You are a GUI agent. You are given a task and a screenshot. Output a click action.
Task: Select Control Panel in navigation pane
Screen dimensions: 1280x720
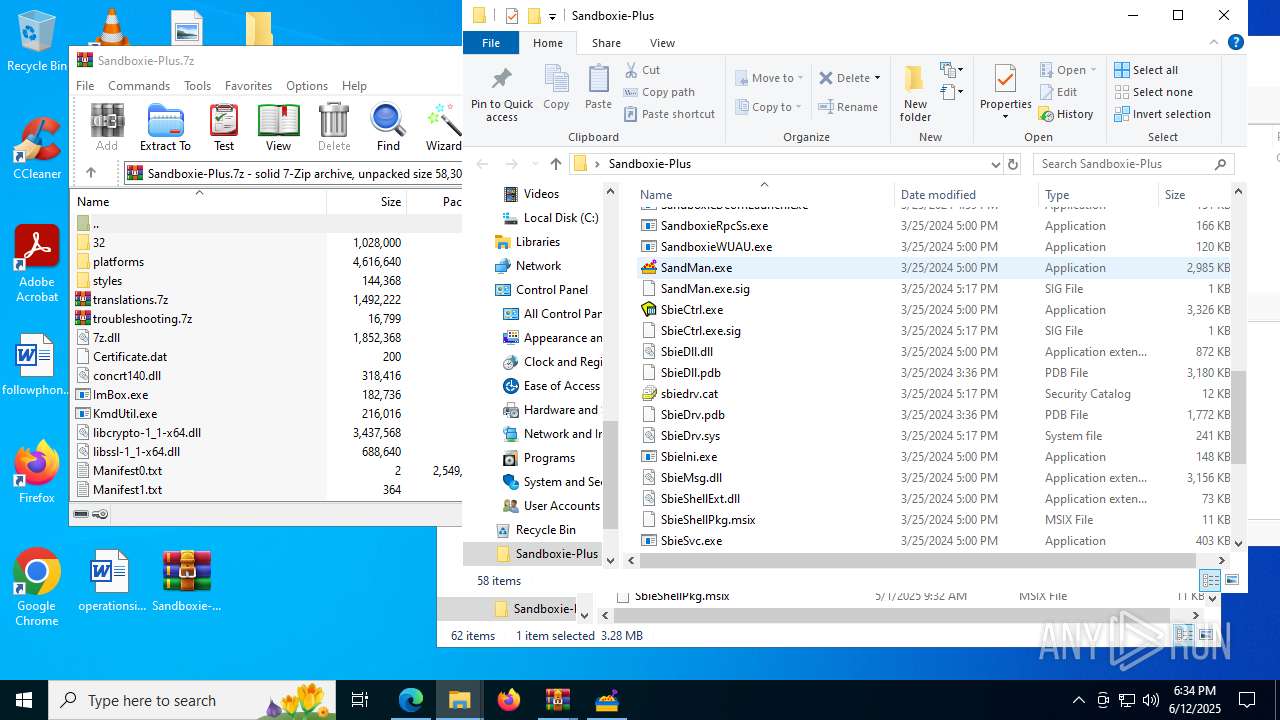(551, 290)
